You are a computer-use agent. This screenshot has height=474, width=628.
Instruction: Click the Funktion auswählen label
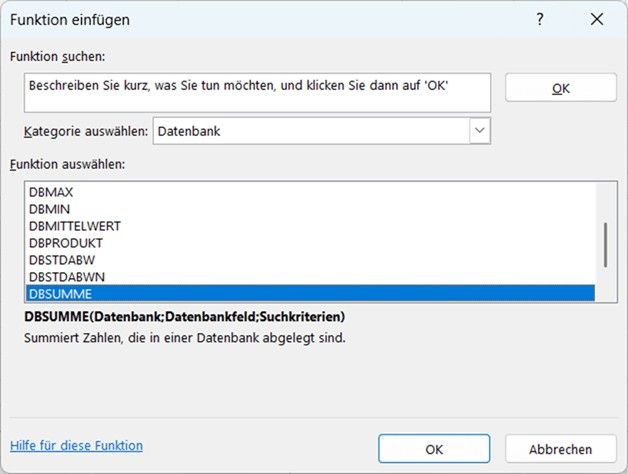tap(66, 163)
